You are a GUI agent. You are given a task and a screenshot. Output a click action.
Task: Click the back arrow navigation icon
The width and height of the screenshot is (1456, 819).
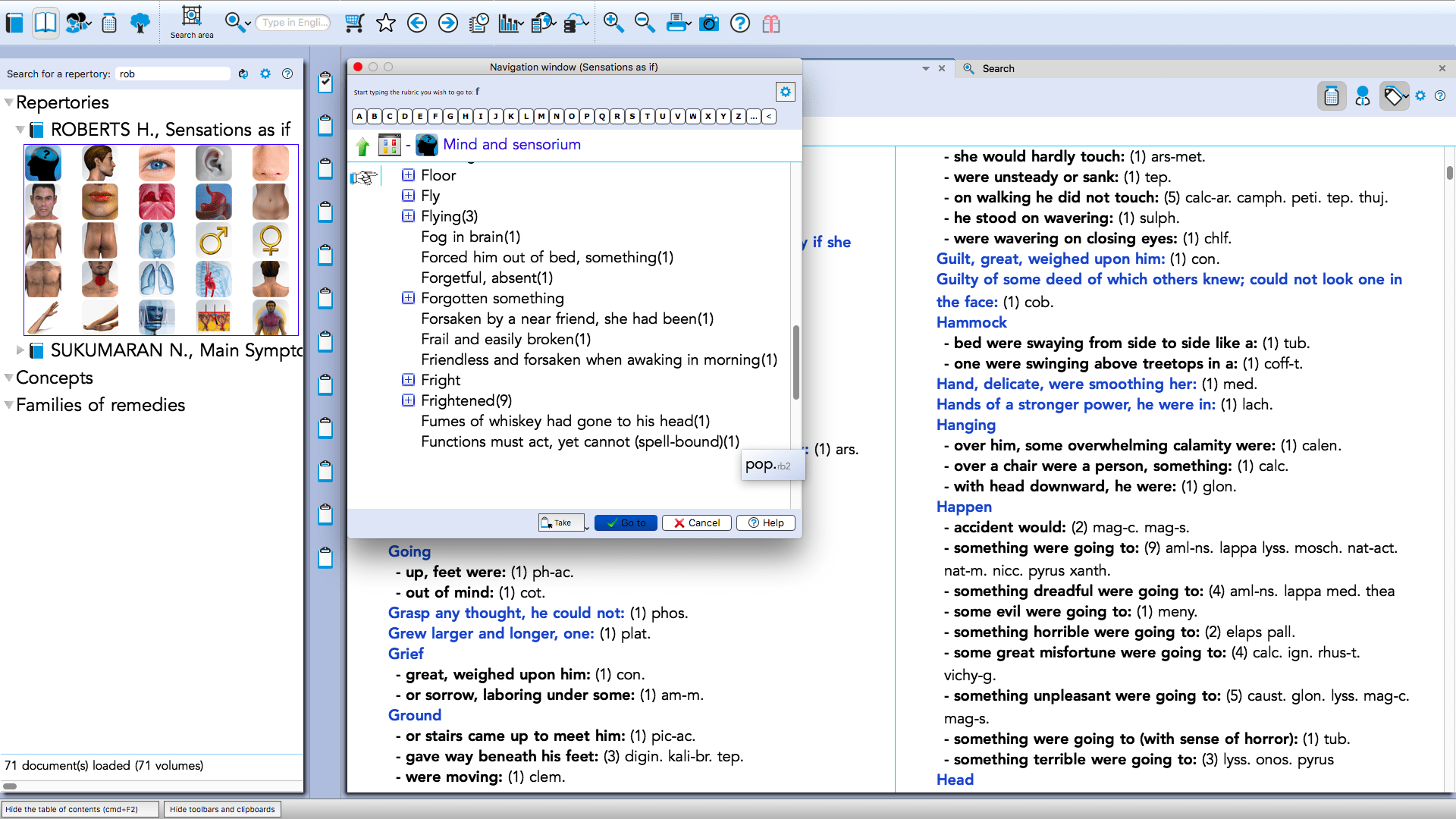417,24
